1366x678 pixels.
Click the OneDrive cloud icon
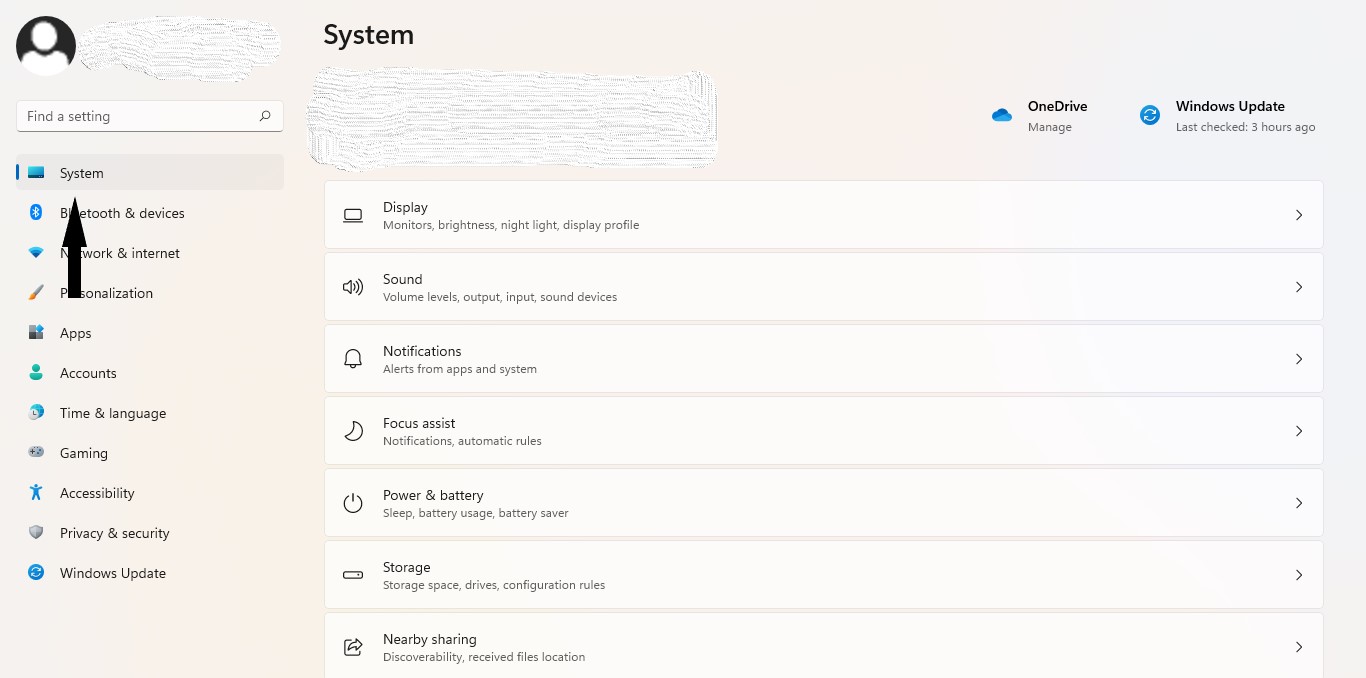click(1002, 115)
